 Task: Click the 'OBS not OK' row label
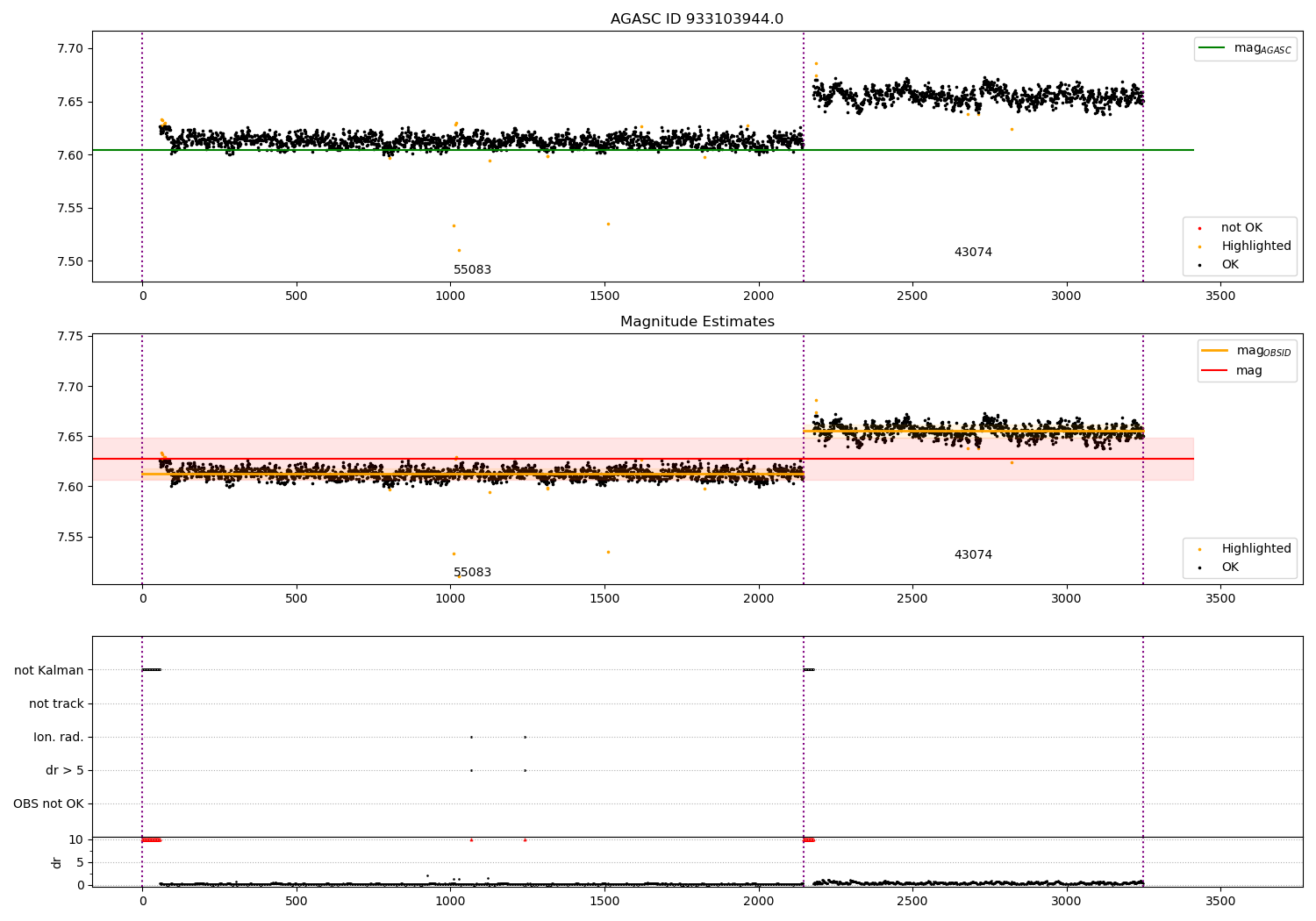pos(48,803)
